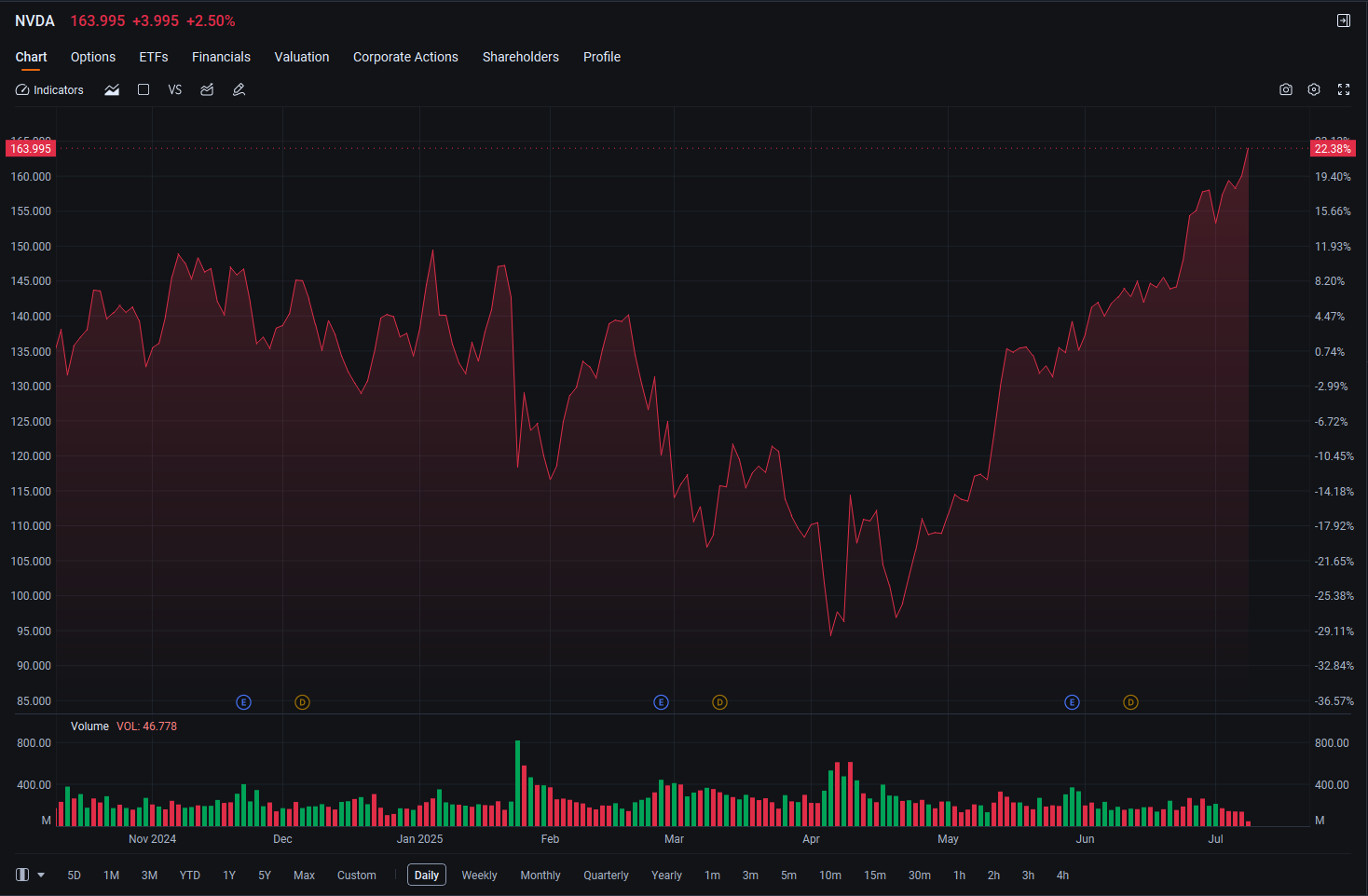
Task: Select the 15m interval button
Action: tap(875, 876)
